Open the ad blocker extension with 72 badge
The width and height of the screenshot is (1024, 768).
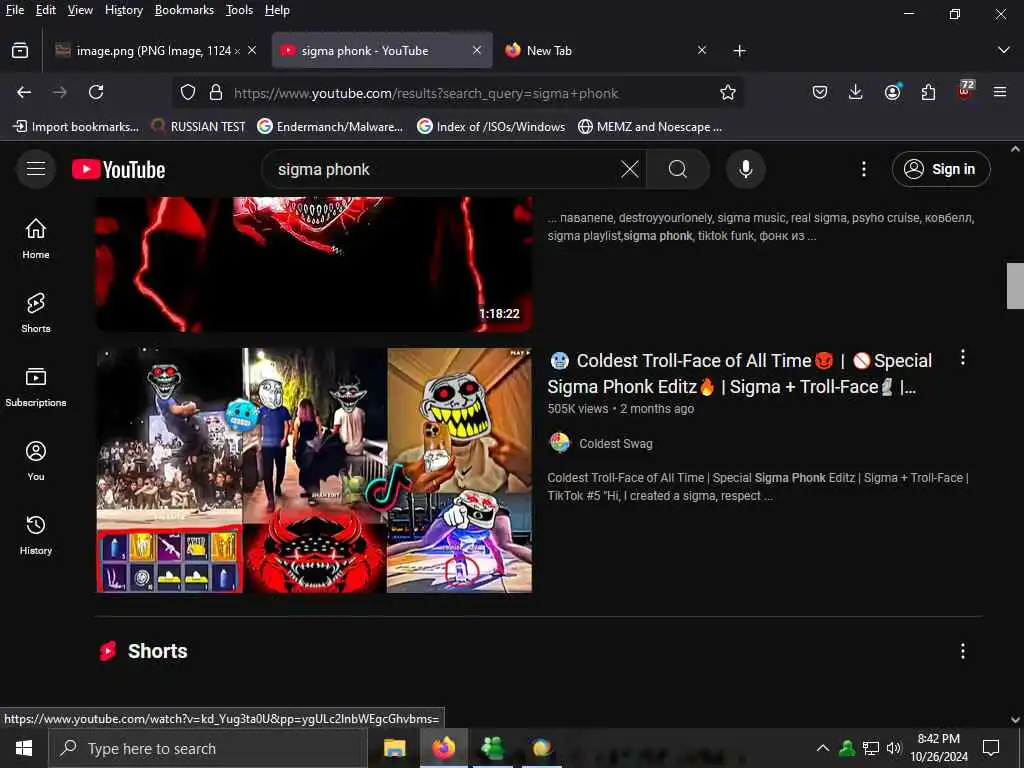click(x=965, y=90)
